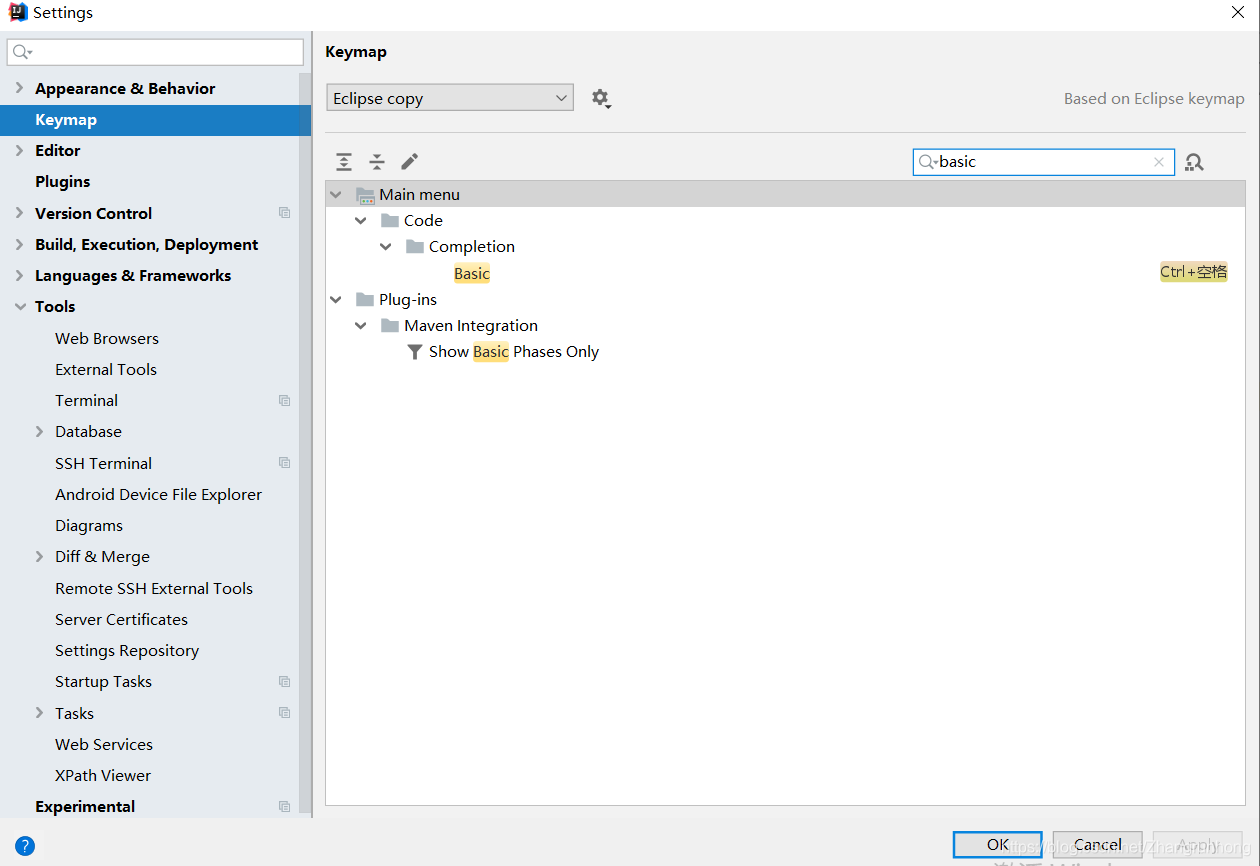Expand the Diff & Merge subsection
The image size is (1260, 866).
39,556
